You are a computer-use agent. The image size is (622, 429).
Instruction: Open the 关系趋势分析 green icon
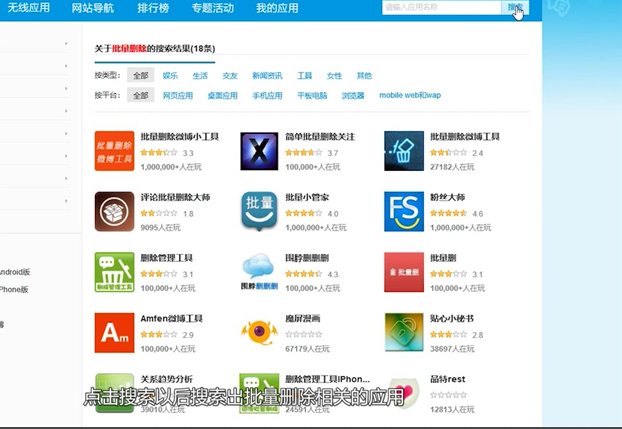pyautogui.click(x=114, y=393)
